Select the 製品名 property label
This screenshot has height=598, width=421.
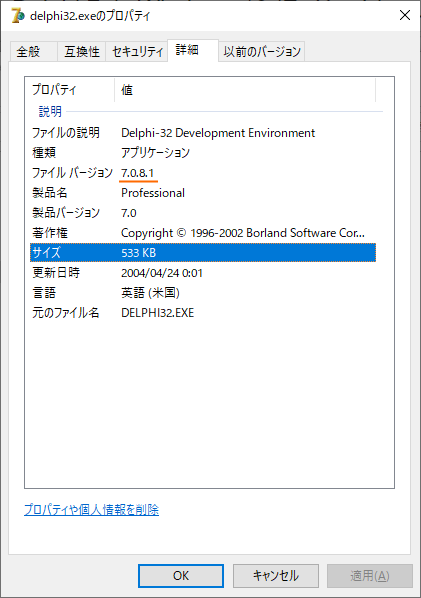point(50,193)
